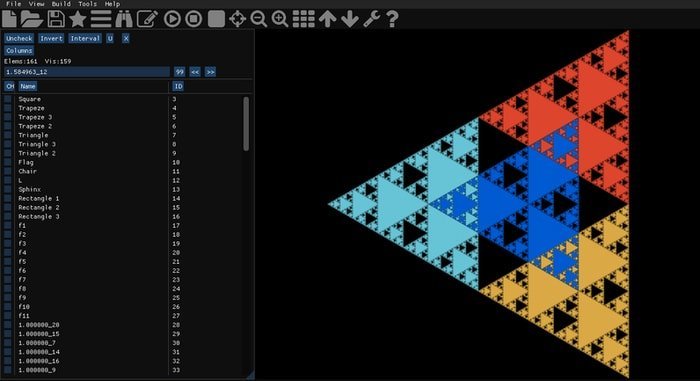
Task: Click the grid layout icon
Action: click(304, 19)
